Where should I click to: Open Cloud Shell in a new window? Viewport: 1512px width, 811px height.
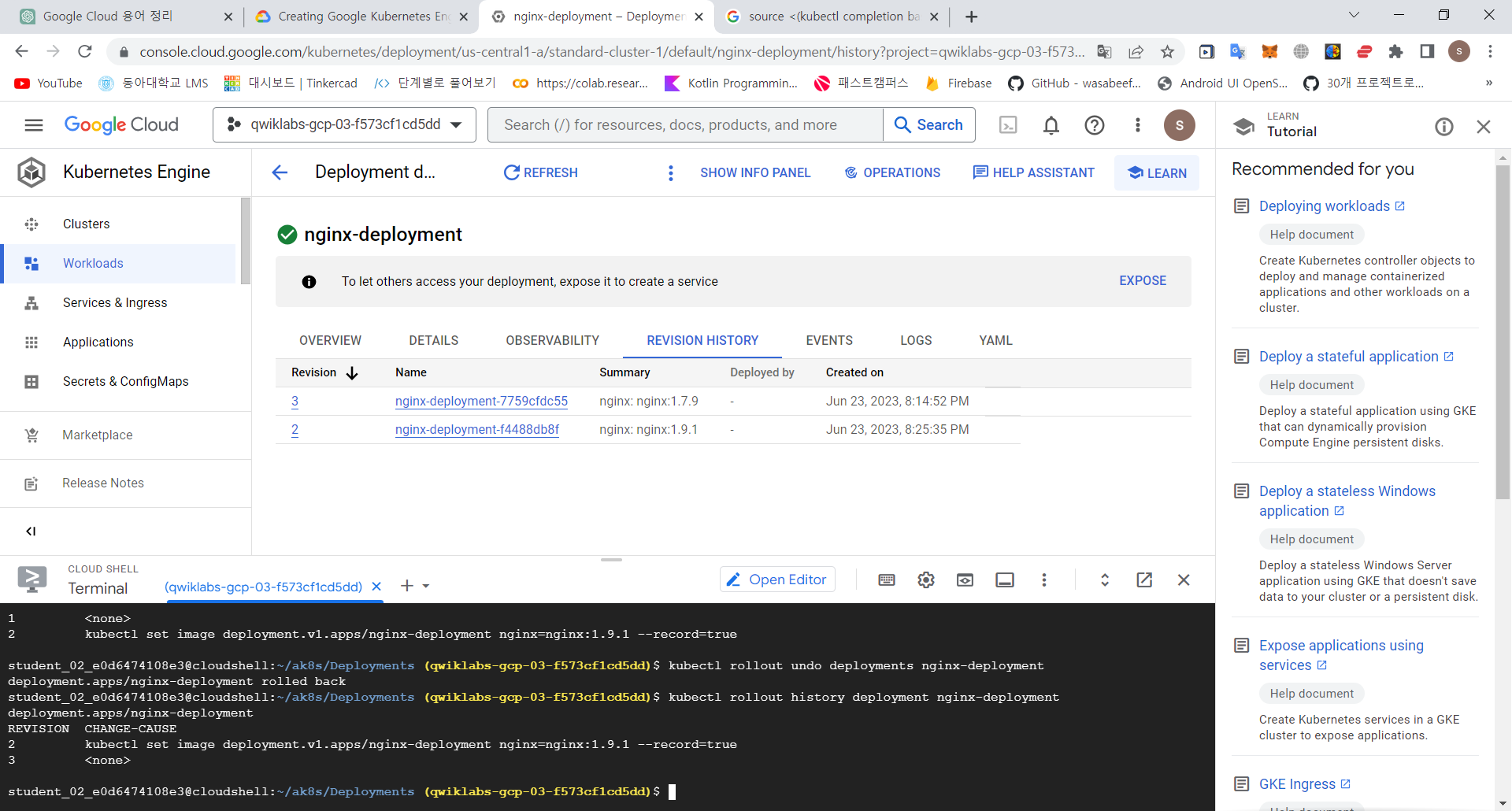coord(1144,580)
